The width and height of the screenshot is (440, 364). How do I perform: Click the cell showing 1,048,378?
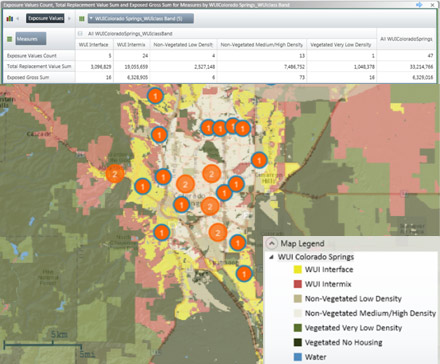click(x=341, y=67)
